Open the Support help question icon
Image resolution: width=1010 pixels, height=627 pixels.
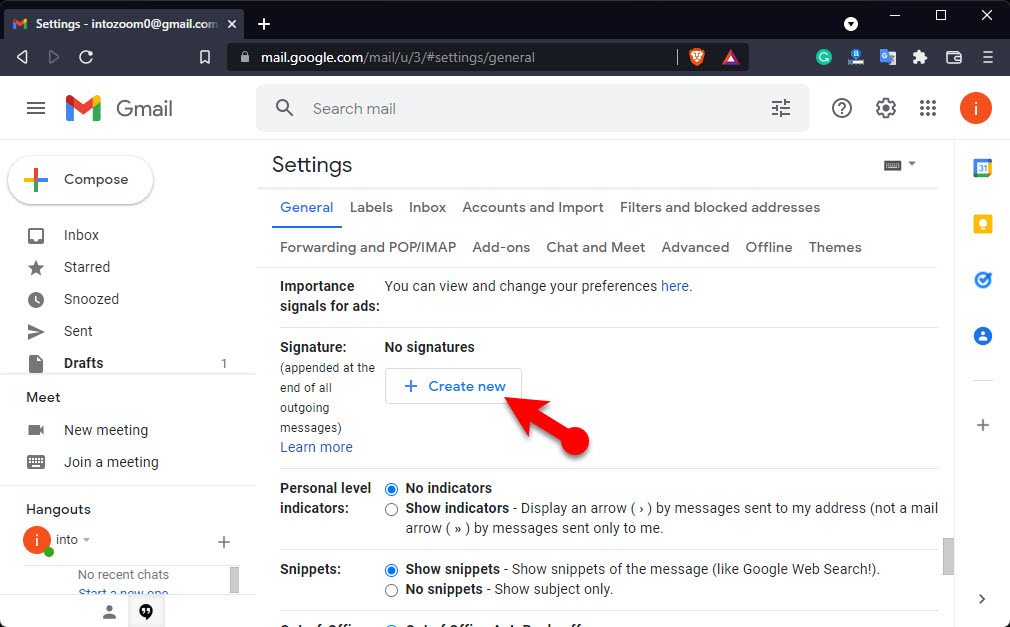(x=842, y=108)
